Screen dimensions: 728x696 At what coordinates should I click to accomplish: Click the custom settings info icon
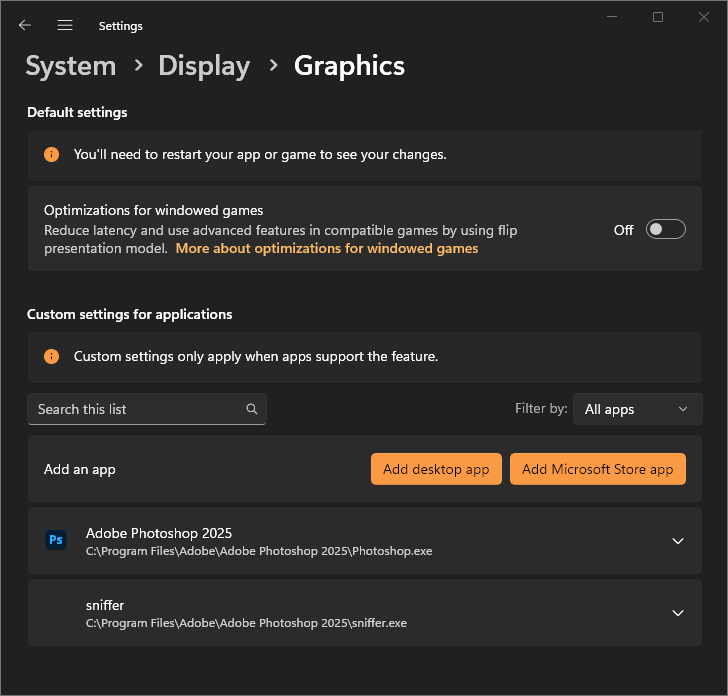click(51, 357)
